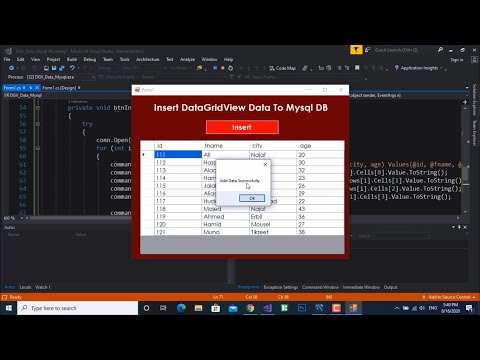Open the Help menu

point(228,59)
